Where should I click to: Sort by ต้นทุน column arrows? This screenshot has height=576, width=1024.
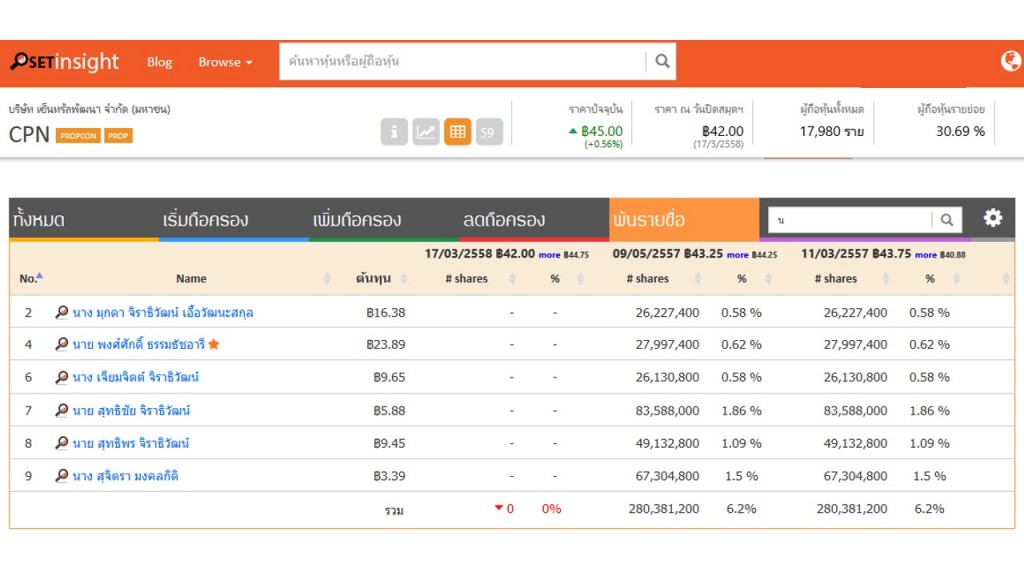[404, 279]
